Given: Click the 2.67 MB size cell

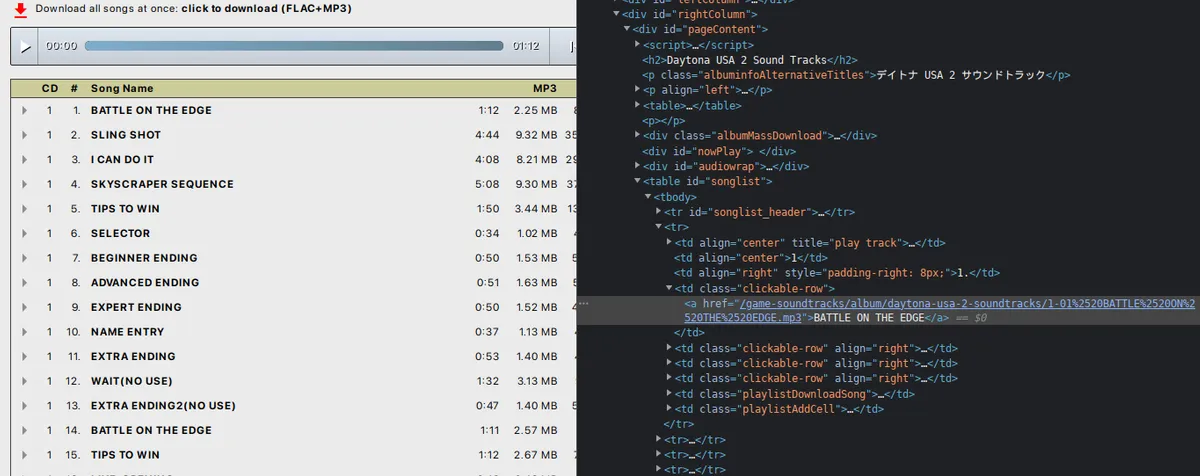Looking at the screenshot, I should (x=536, y=455).
